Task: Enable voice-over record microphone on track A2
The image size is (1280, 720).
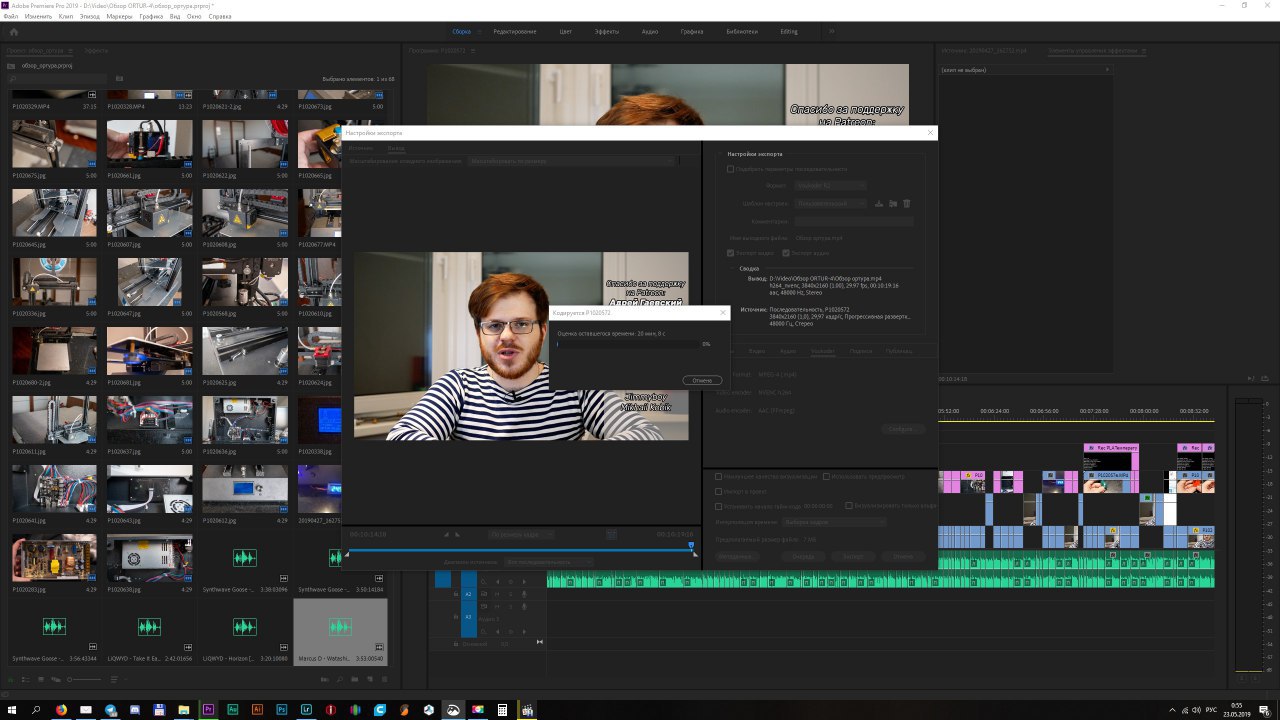Action: 523,594
